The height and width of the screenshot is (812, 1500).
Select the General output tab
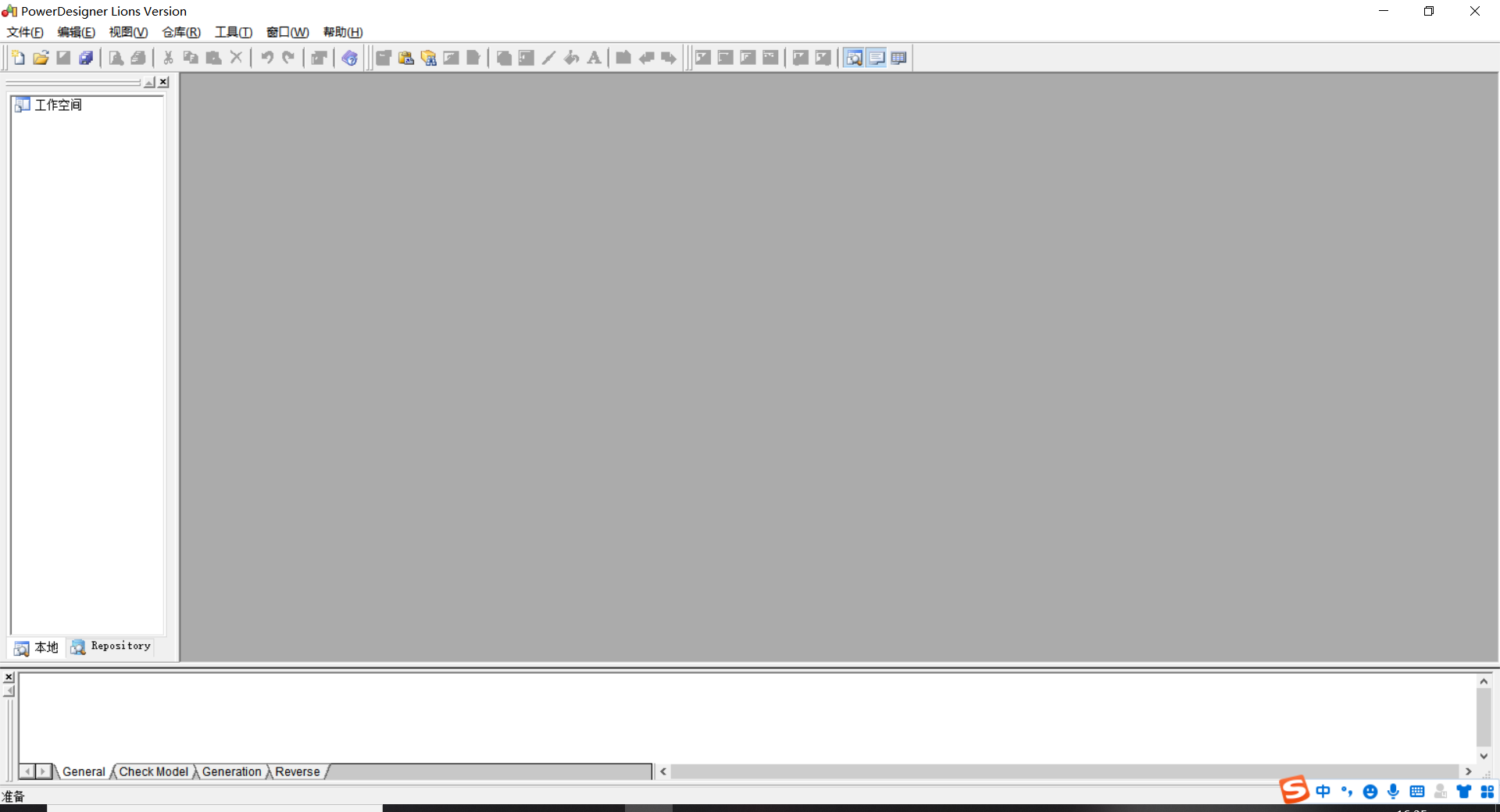tap(84, 771)
